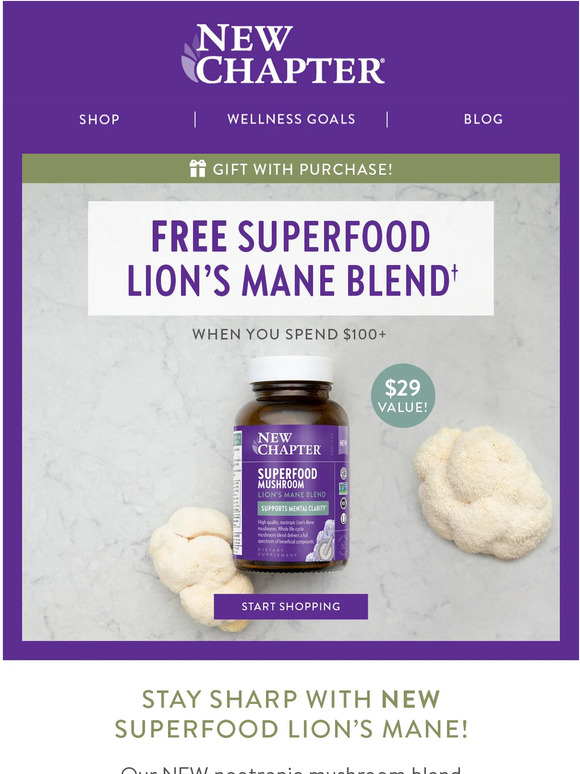580x774 pixels.
Task: Click the supplement bottle image
Action: [291, 464]
